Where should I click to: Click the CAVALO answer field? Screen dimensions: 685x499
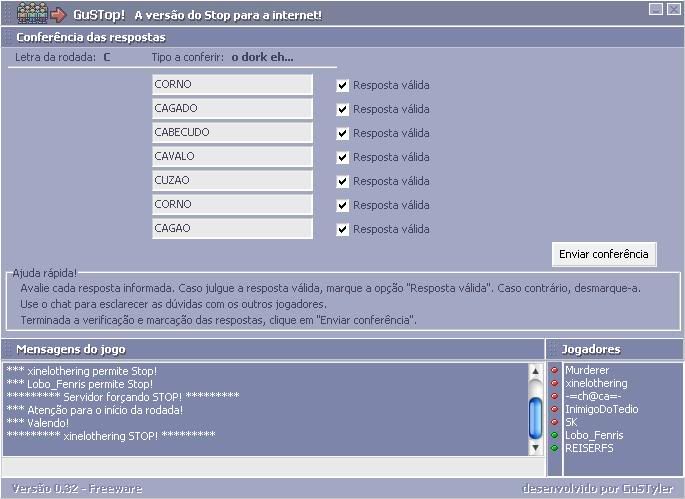pyautogui.click(x=232, y=156)
